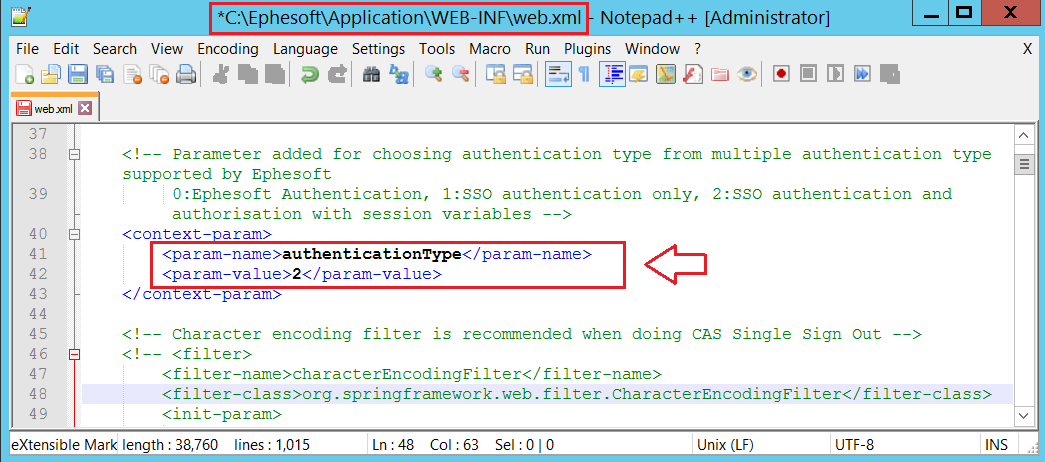Screen dimensions: 1045x462
Task: Click INS mode in the status bar
Action: click(997, 445)
